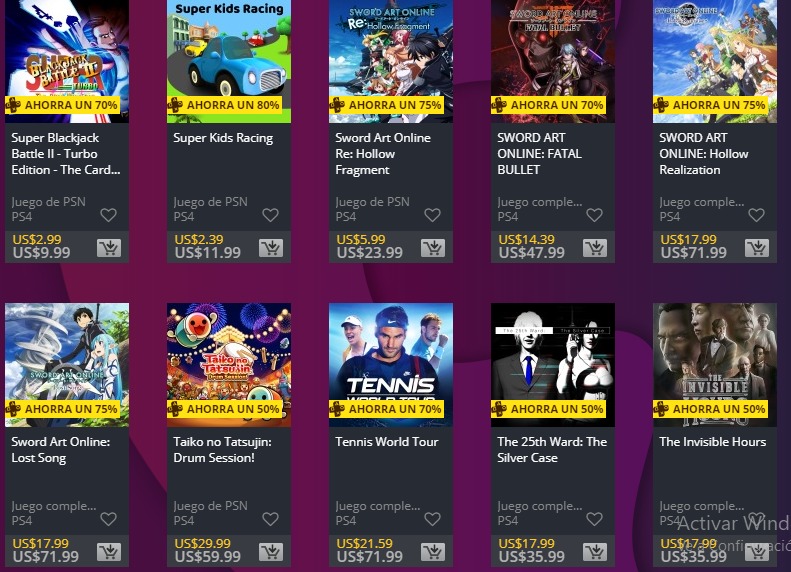Toggle wishlist heart on Super Kids Racing
This screenshot has width=791, height=572.
pos(270,215)
